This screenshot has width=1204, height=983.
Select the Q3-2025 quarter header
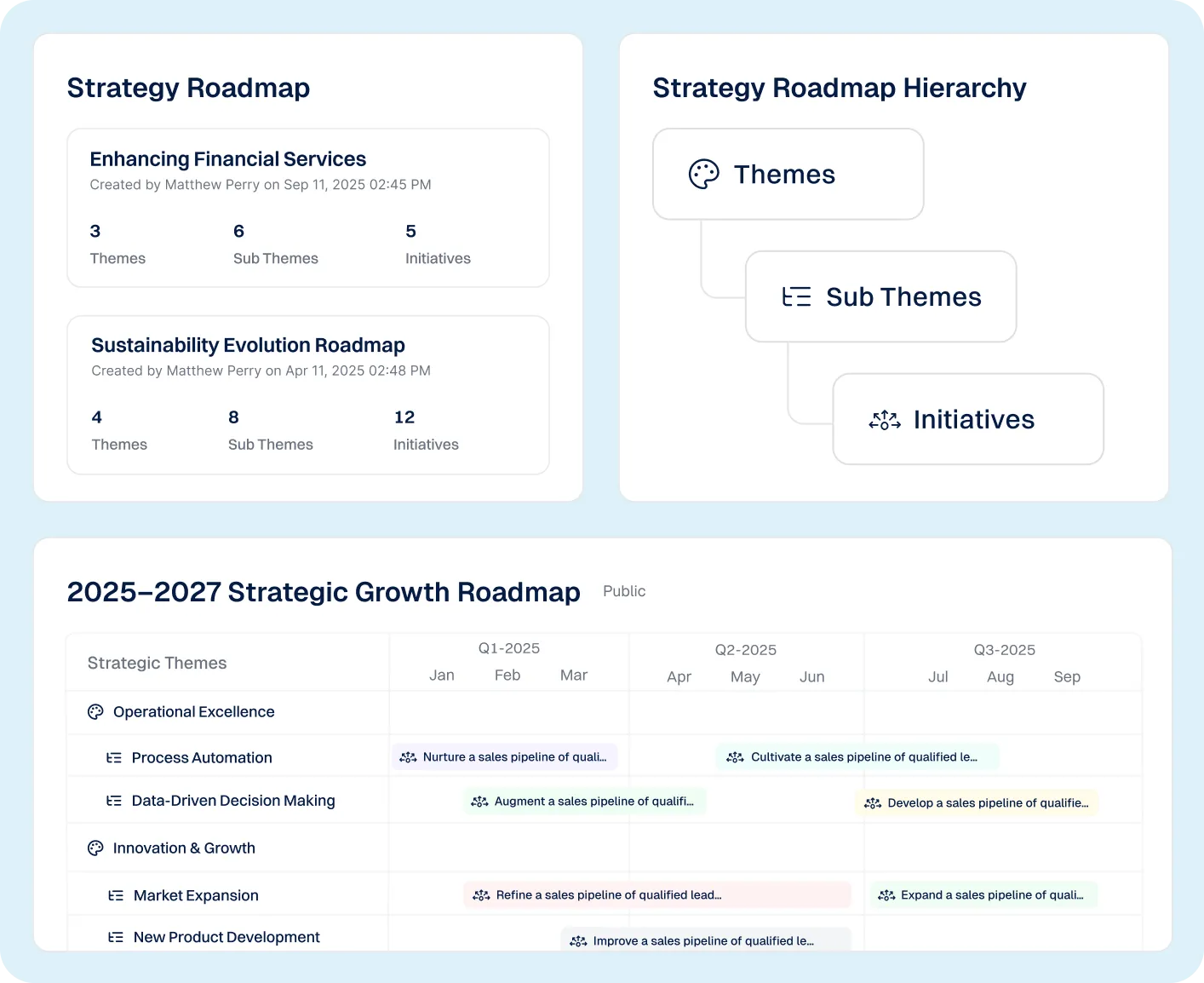[1004, 649]
